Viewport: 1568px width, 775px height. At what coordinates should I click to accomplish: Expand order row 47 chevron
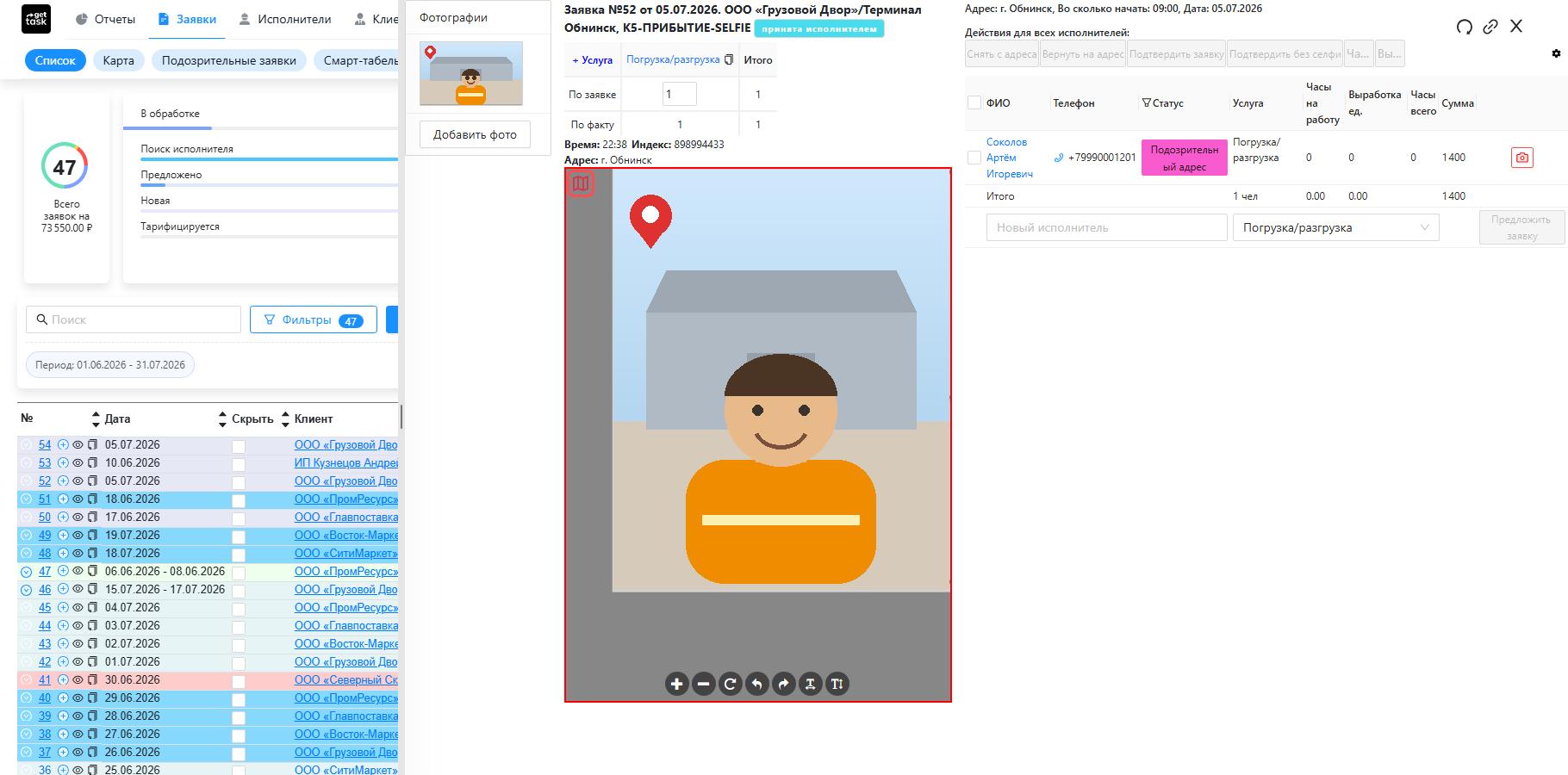coord(26,572)
